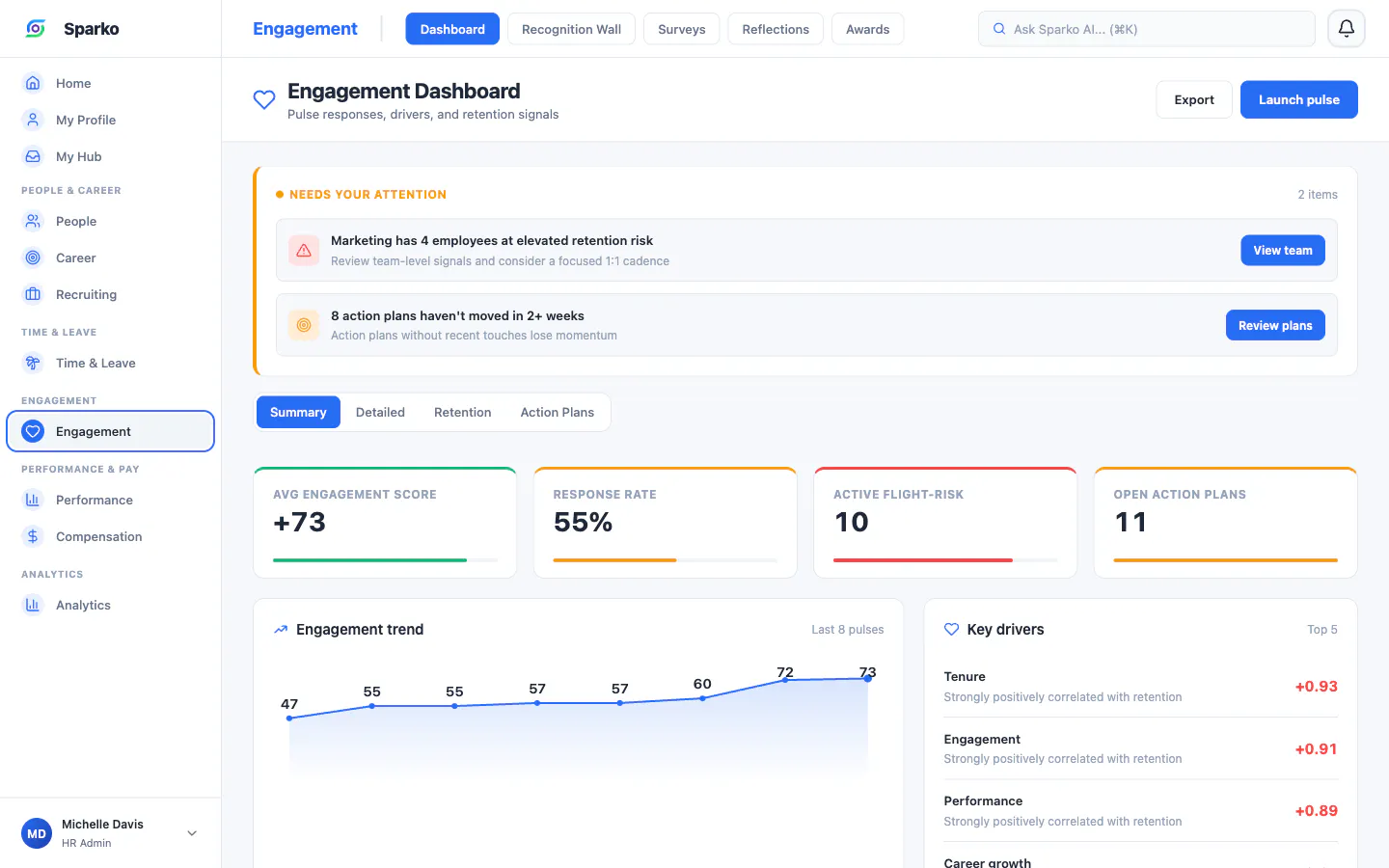Click the chart data point labeled 72
Viewport: 1389px width, 868px height.
pyautogui.click(x=785, y=680)
